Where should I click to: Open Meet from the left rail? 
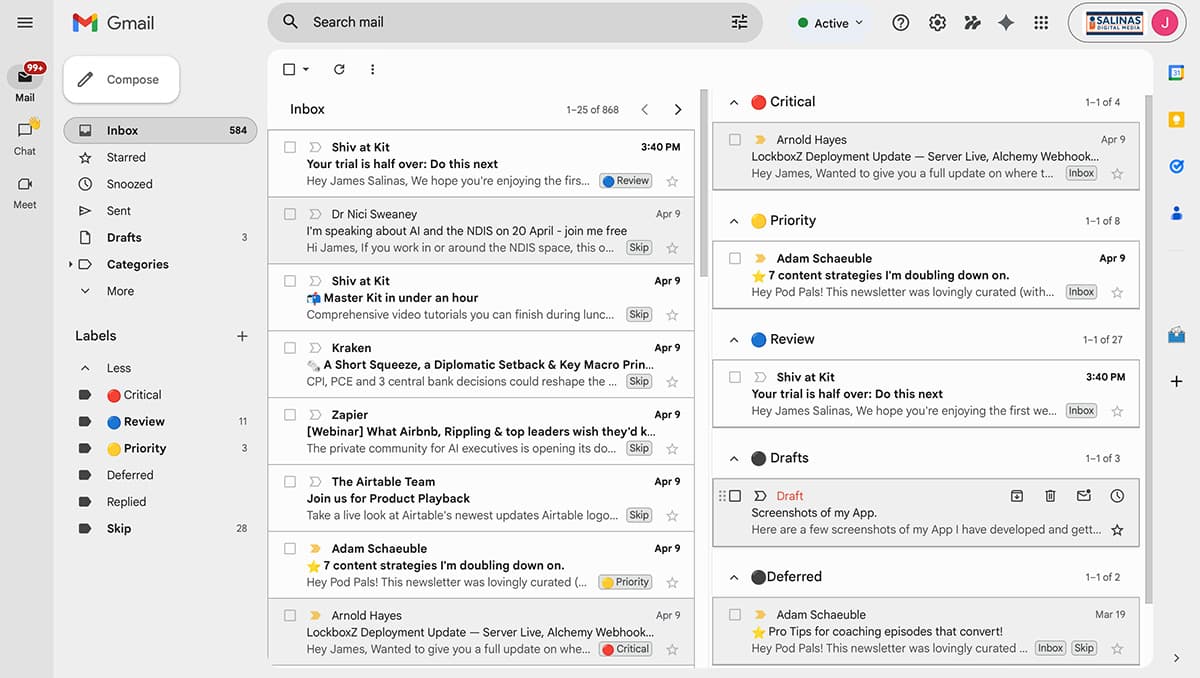click(x=25, y=191)
